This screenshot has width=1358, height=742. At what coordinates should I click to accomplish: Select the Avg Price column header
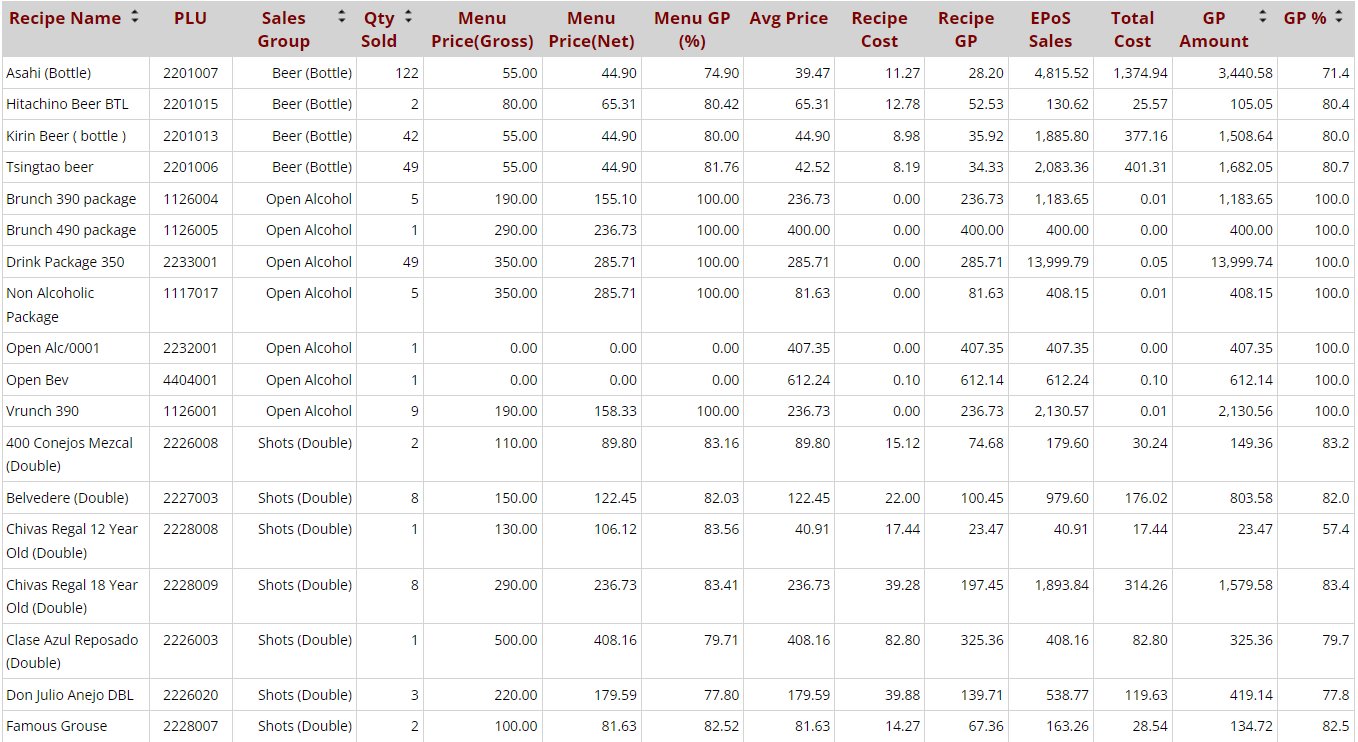(788, 18)
